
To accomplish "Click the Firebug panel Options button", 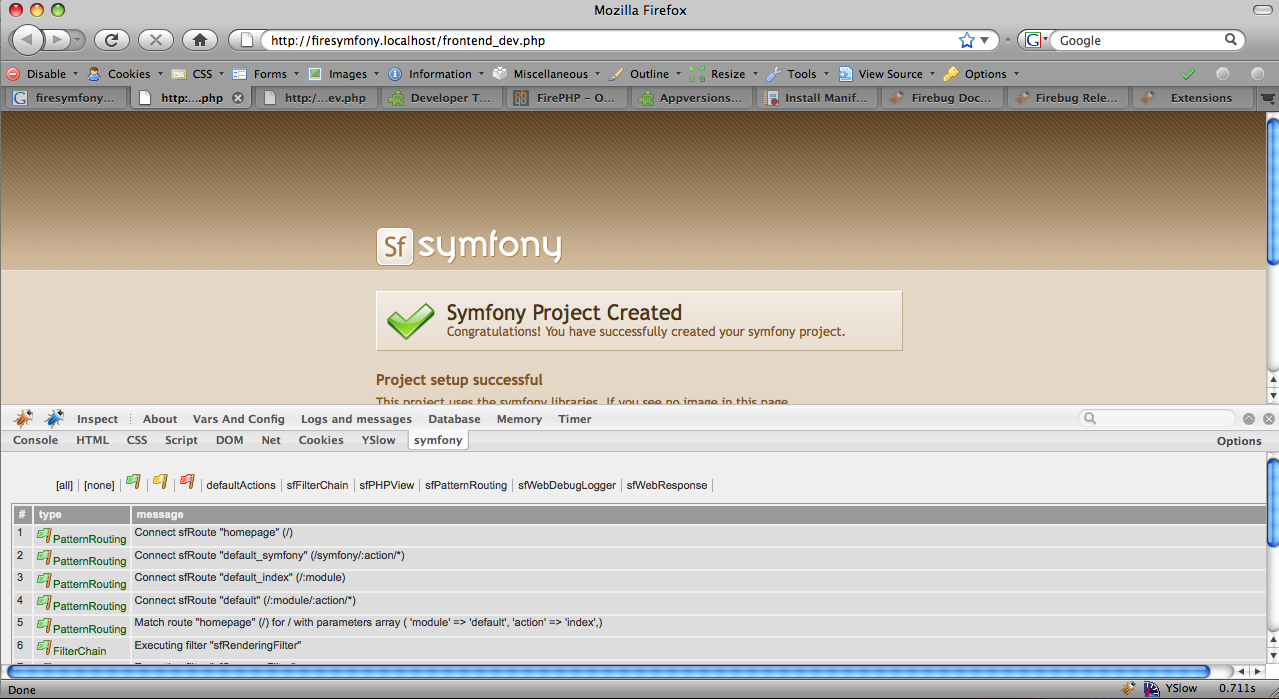I will click(x=1239, y=441).
